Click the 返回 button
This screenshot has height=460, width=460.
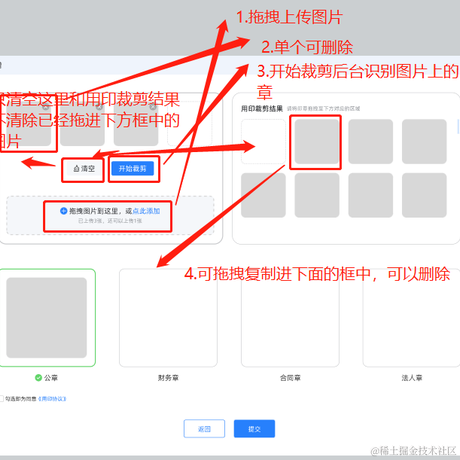click(x=204, y=429)
